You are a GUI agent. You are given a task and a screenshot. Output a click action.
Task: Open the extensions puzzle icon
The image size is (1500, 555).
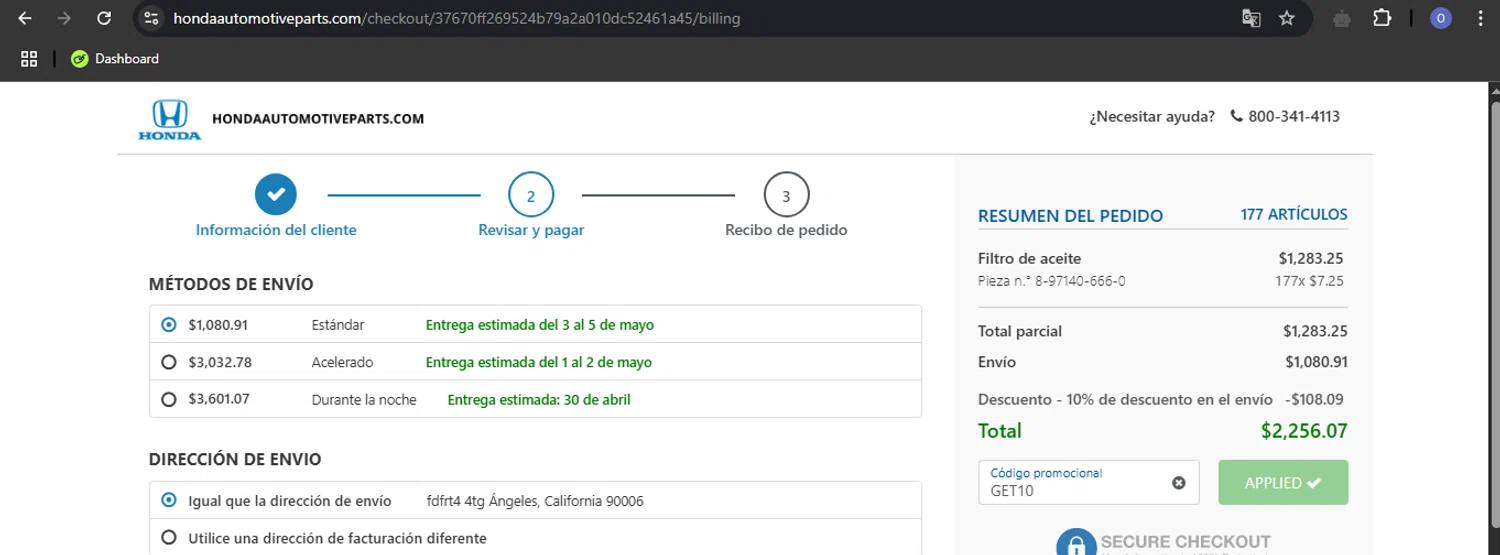(1382, 18)
